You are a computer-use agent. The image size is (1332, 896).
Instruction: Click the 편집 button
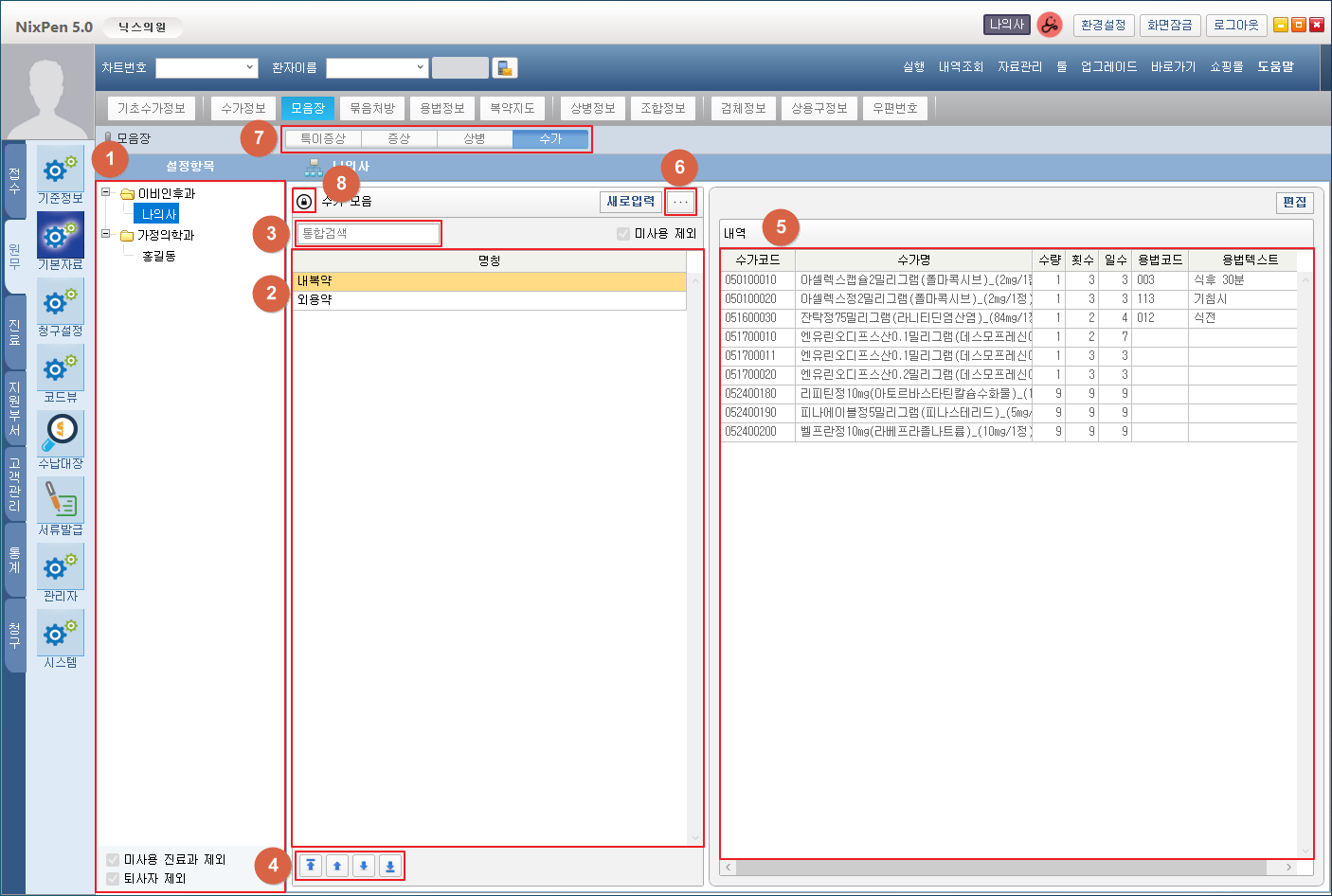point(1294,203)
